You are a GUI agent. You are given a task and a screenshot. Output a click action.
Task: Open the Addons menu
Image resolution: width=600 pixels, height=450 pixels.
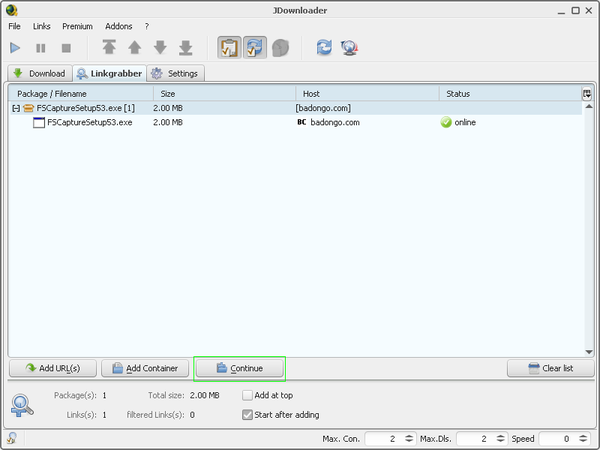[x=119, y=26]
